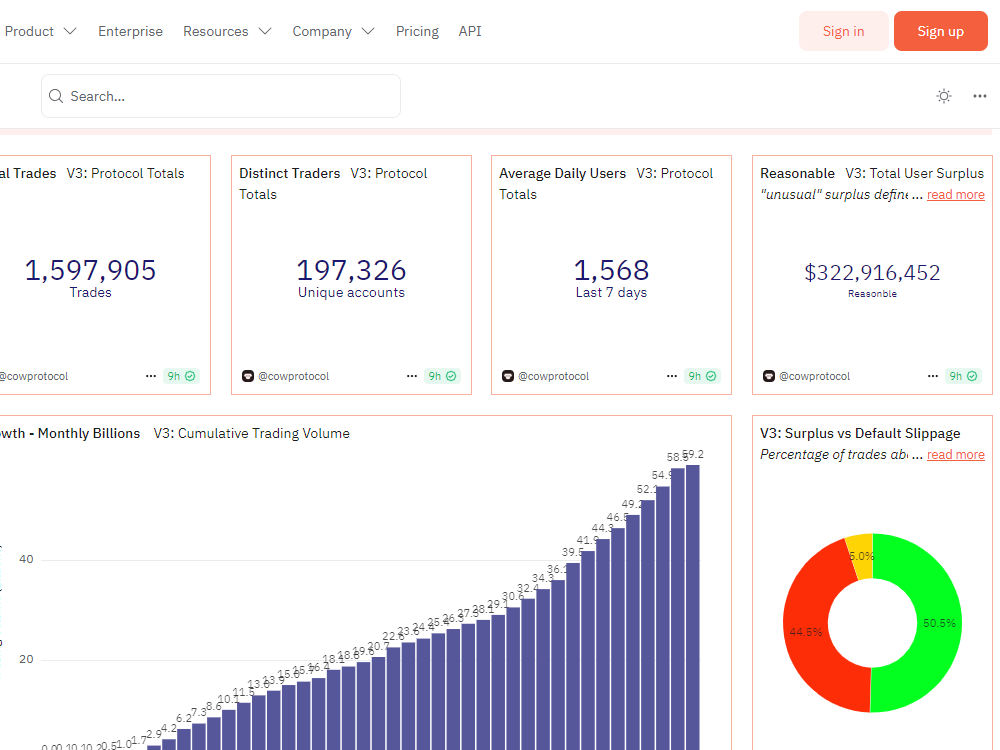Open ellipsis menu on Reasonable surplus card

932,376
